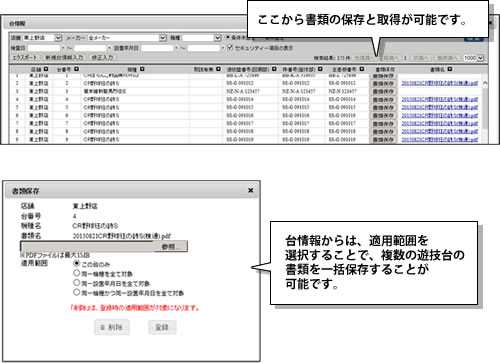
Task: Click the 新規台情報入力 button
Action: click(64, 58)
